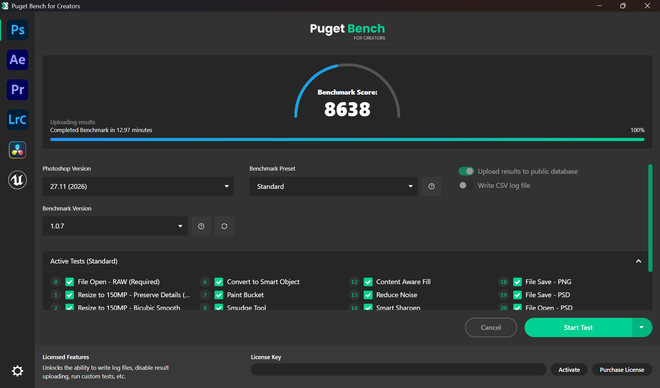The height and width of the screenshot is (388, 660).
Task: Choose the Unreal Engine sidebar icon
Action: tap(17, 180)
